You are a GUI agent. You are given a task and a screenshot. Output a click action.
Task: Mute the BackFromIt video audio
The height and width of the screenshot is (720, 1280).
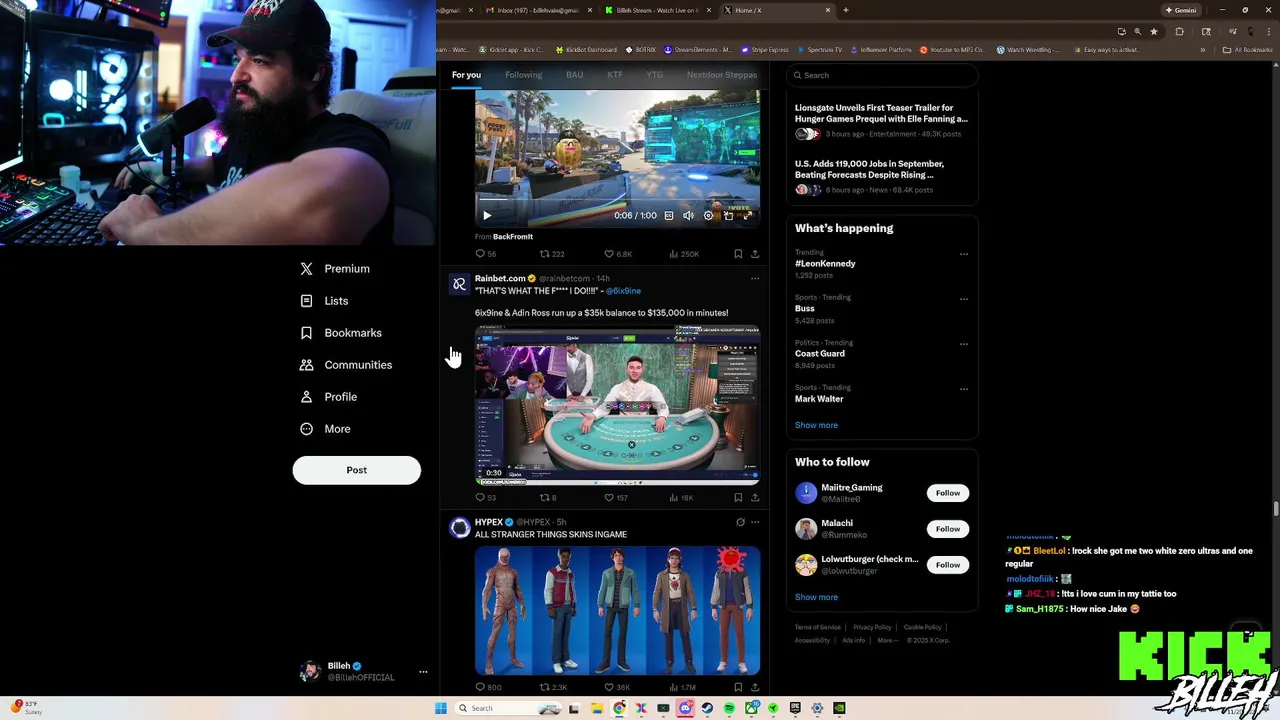(x=688, y=216)
